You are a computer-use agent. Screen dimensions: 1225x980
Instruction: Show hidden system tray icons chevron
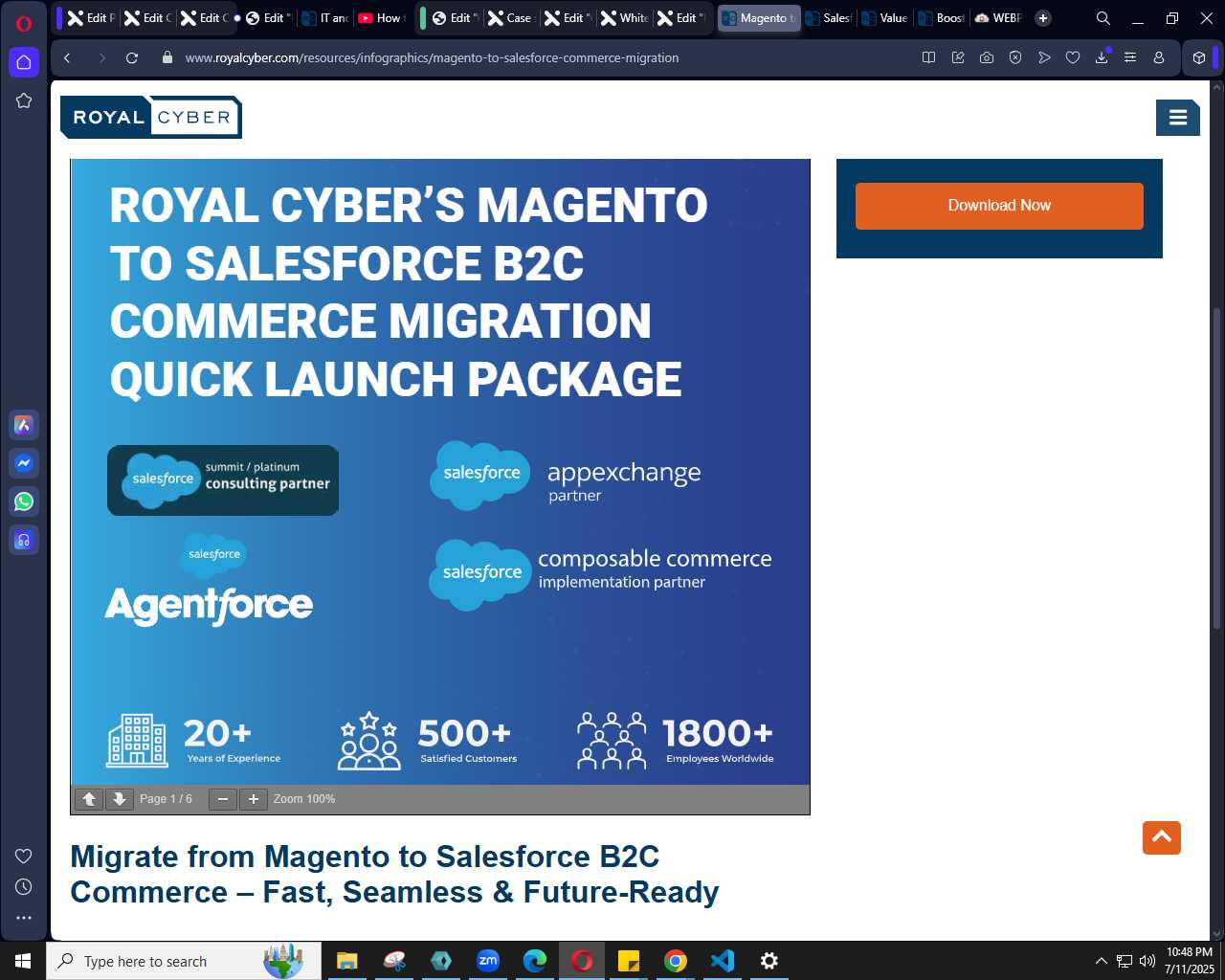tap(1101, 961)
